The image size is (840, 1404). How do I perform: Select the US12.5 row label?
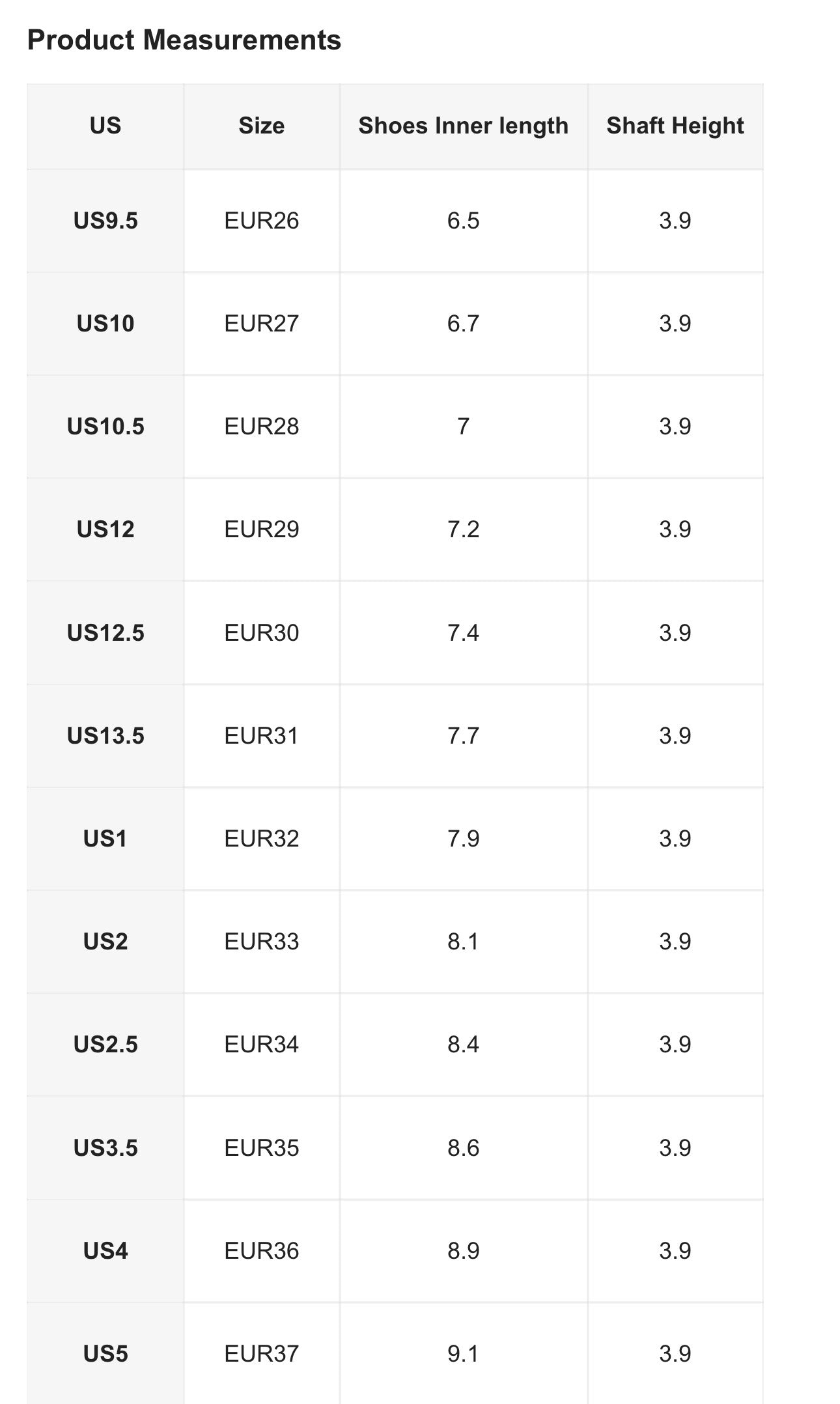(x=105, y=633)
